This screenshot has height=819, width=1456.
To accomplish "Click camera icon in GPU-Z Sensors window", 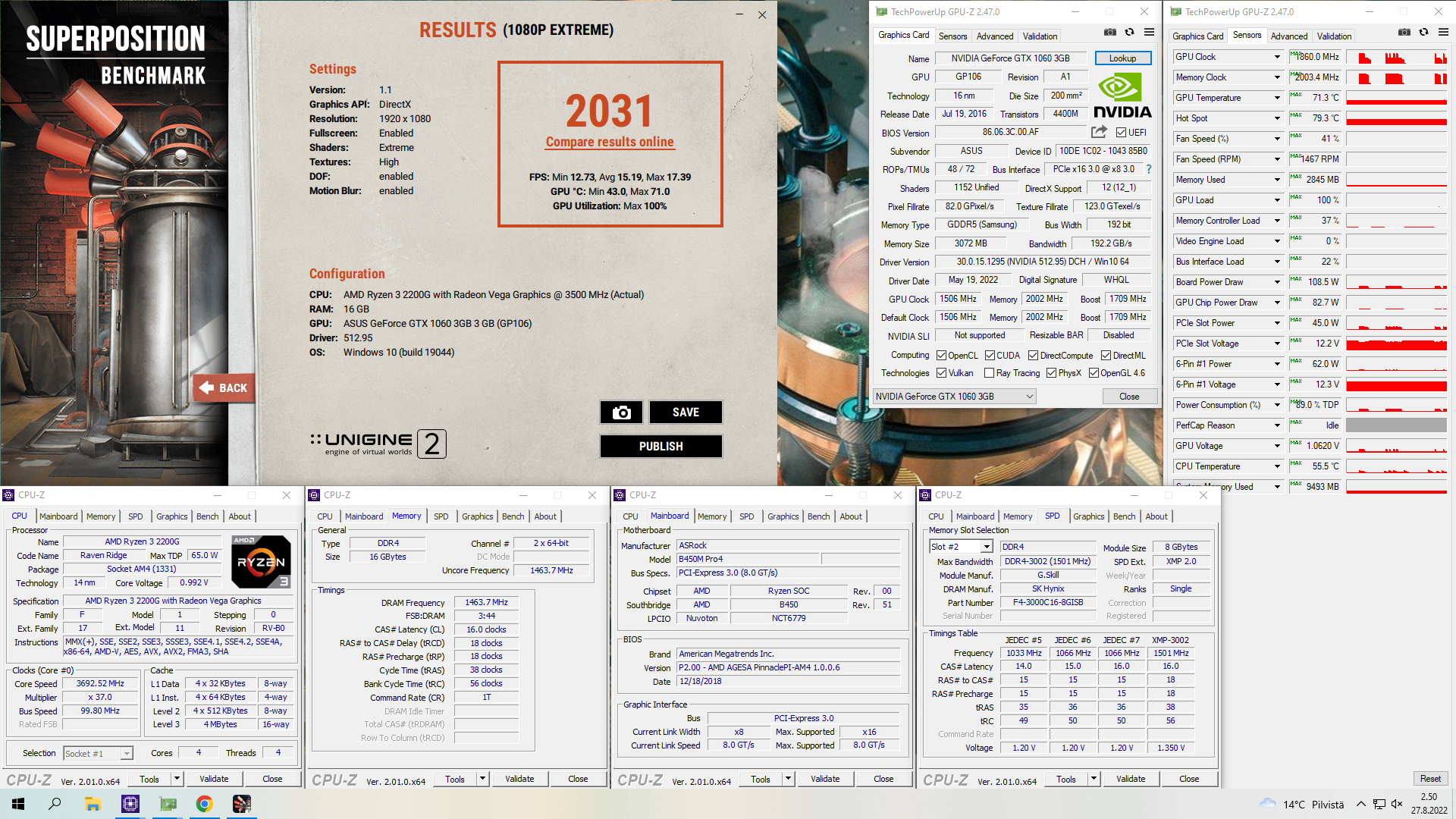I will [x=1404, y=33].
